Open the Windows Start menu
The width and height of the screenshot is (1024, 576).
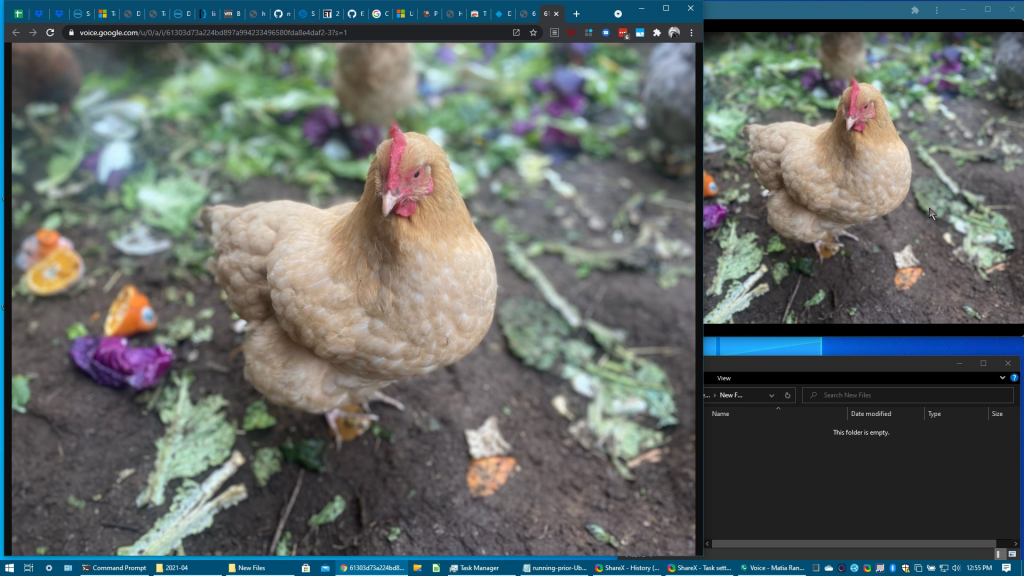point(9,568)
